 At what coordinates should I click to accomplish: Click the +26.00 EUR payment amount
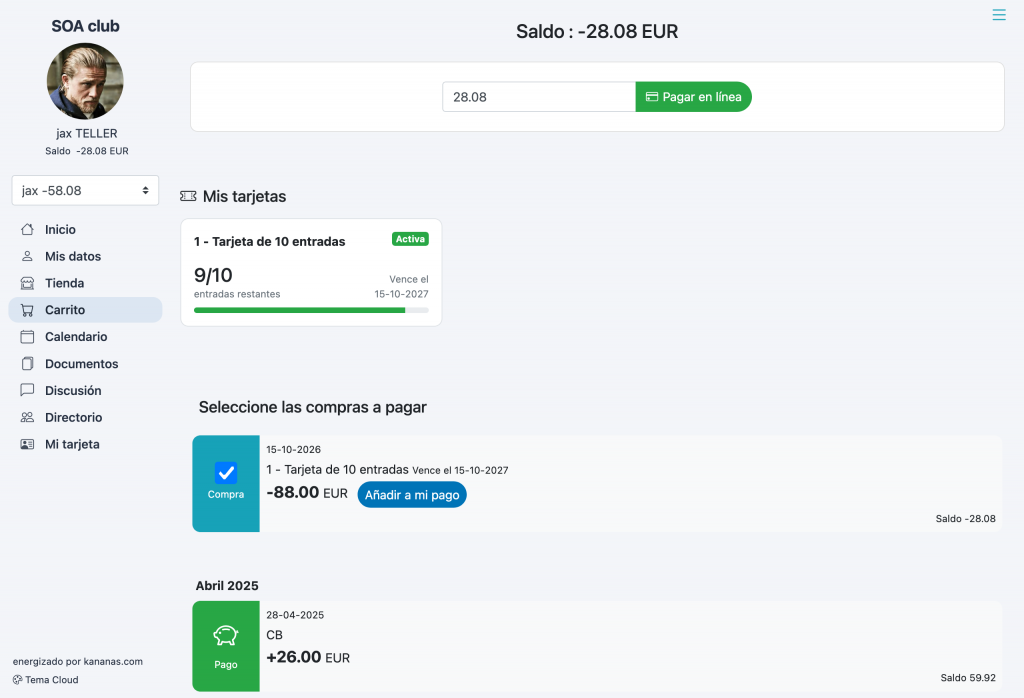pos(308,657)
